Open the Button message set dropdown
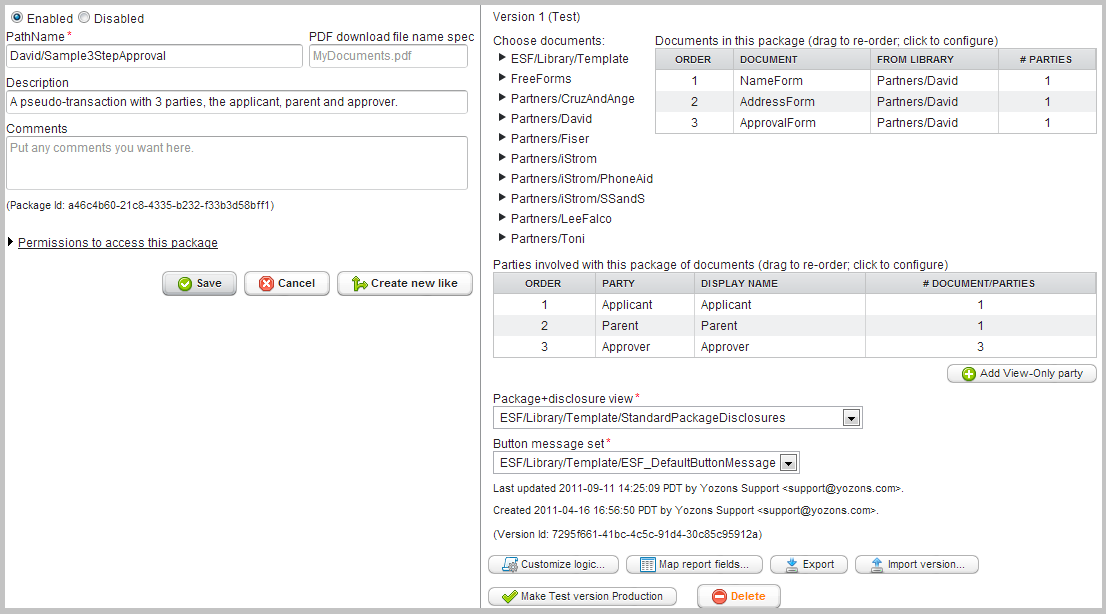The image size is (1106, 614). click(x=788, y=463)
